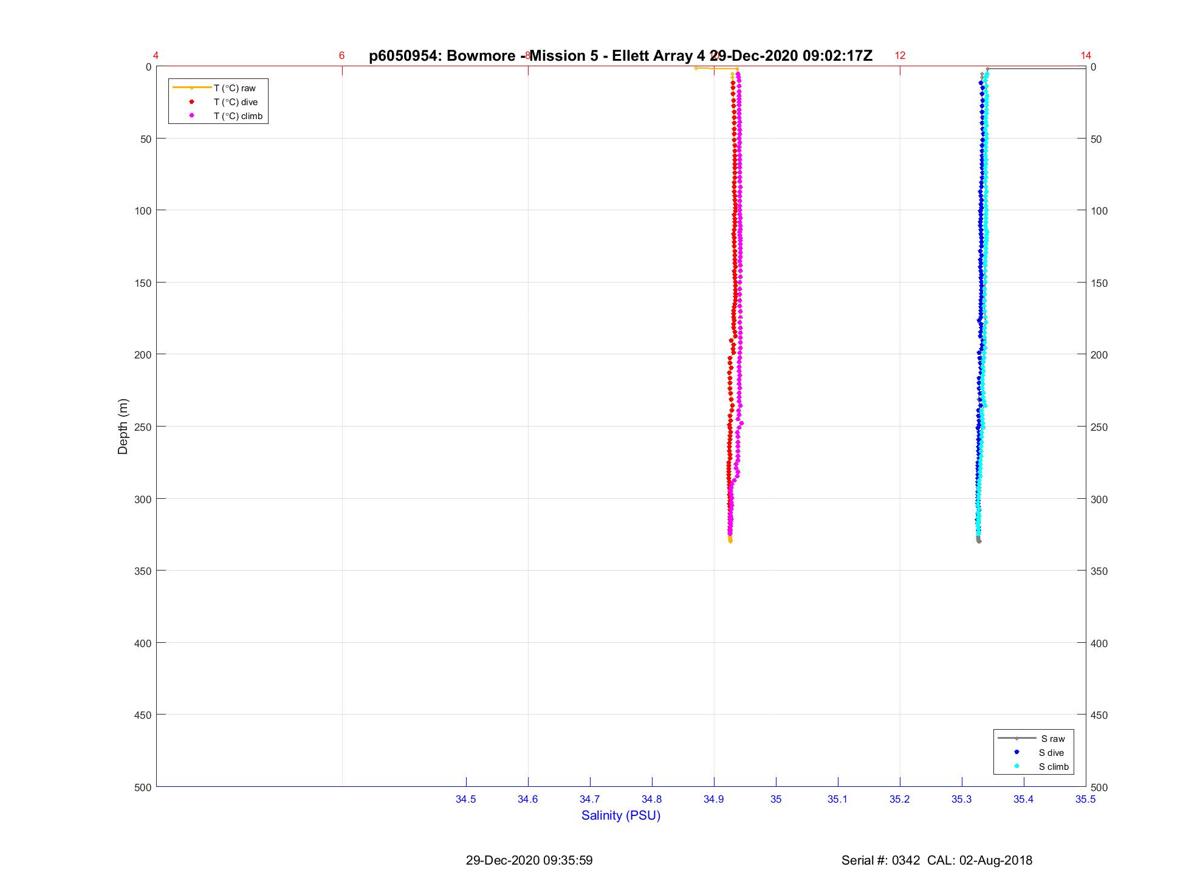
Task: Click depth tick 100 on the left axis
Action: (x=142, y=211)
